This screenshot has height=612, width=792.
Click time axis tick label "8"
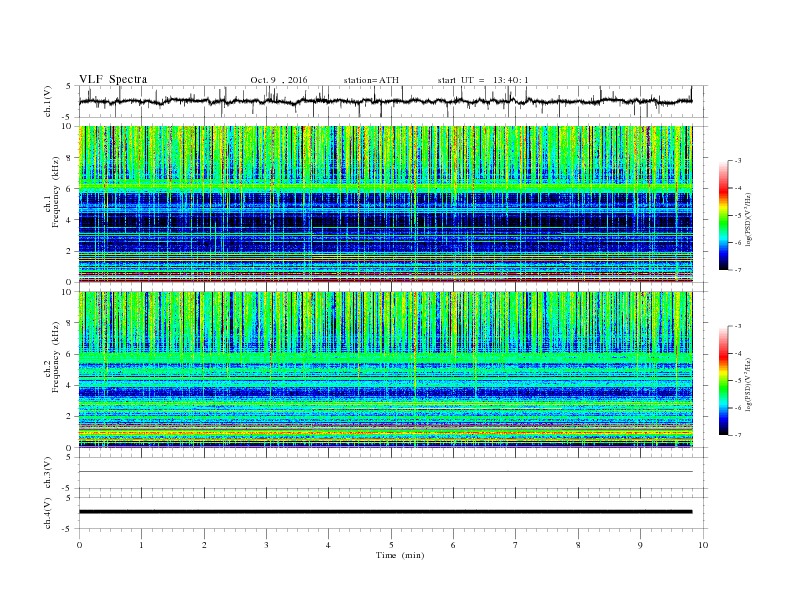578,545
